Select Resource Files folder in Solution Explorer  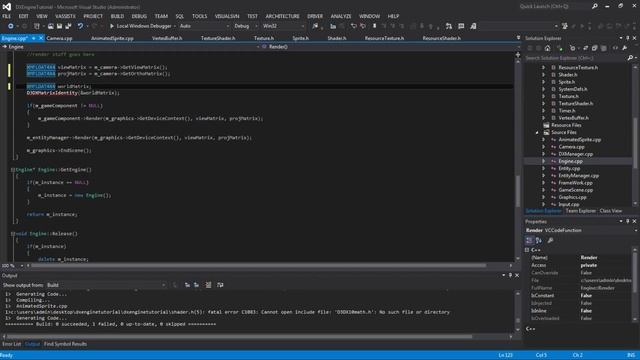(x=566, y=125)
